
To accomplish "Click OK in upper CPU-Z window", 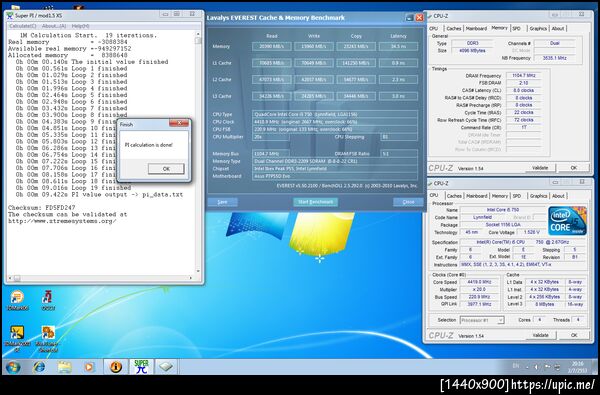I will [574, 168].
